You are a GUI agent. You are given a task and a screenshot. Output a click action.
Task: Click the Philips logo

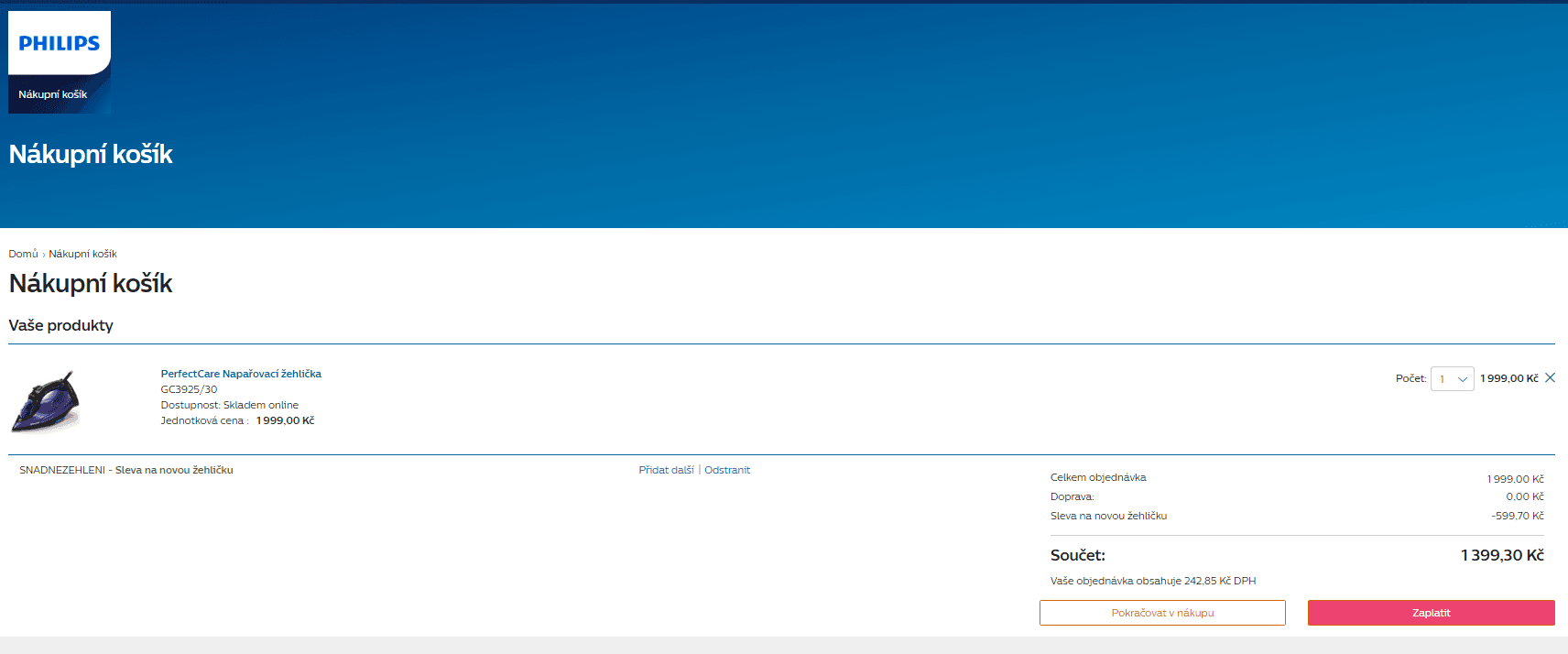coord(60,43)
